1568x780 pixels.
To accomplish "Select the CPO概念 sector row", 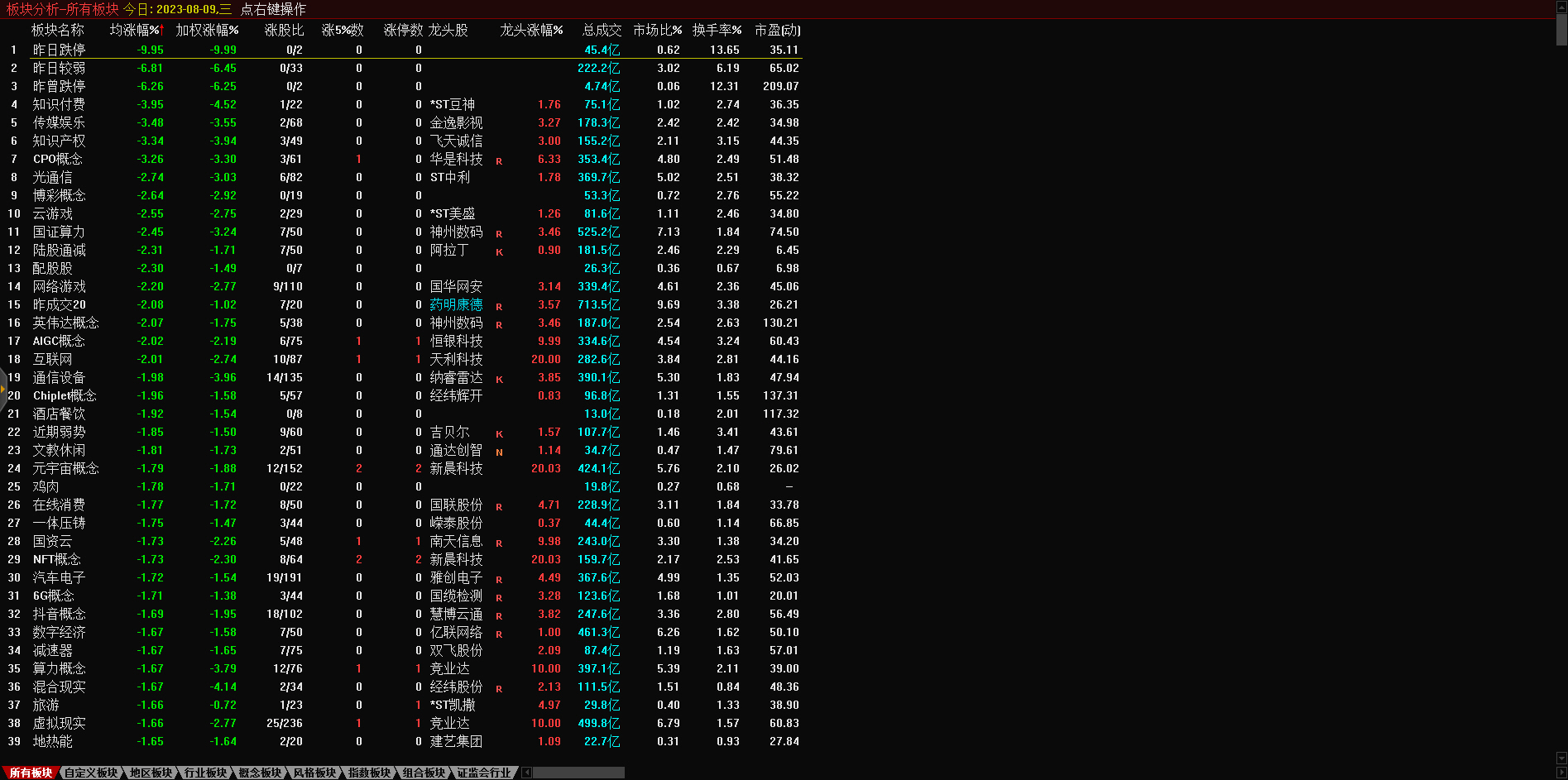I will 58,159.
